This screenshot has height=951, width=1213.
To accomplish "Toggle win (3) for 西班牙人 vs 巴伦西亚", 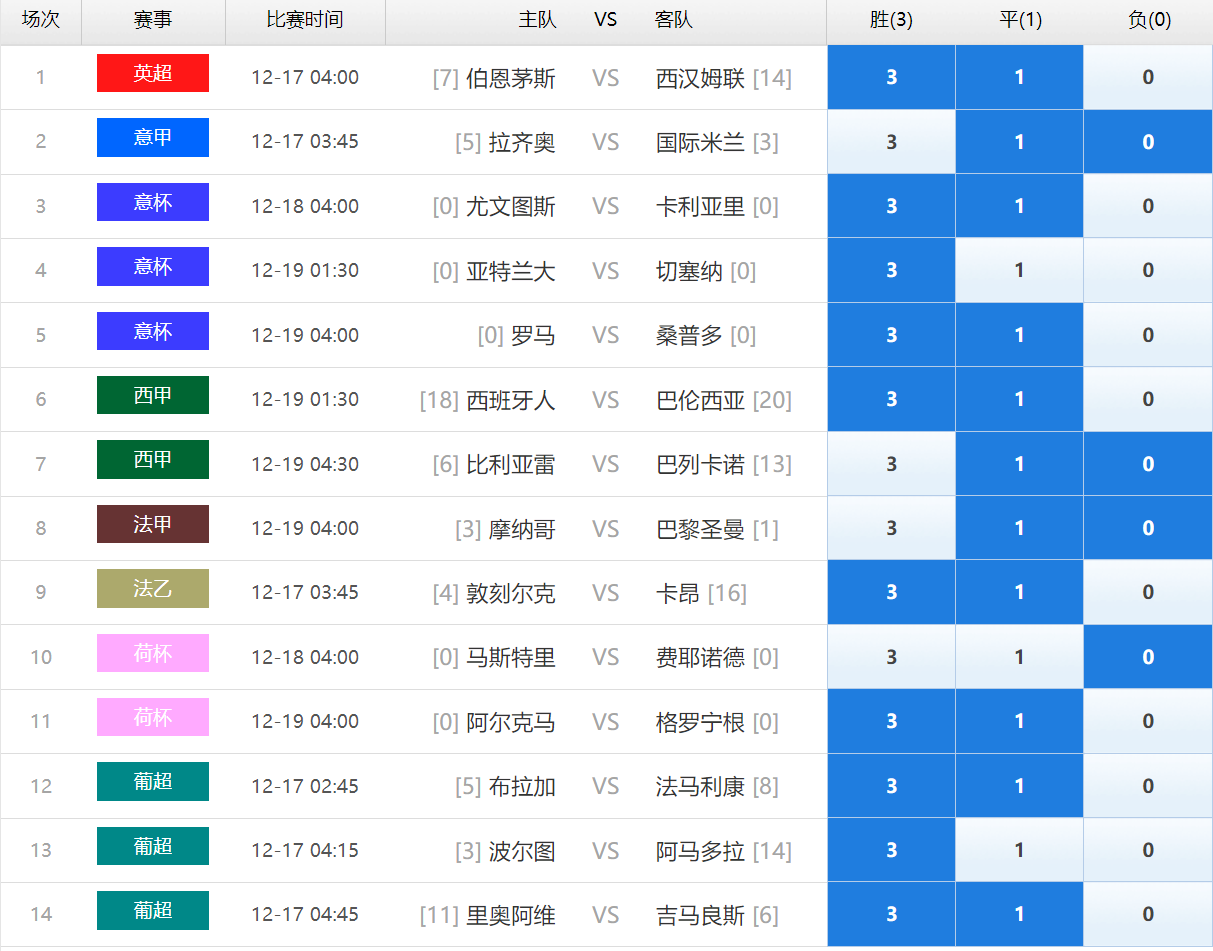I will [x=891, y=399].
